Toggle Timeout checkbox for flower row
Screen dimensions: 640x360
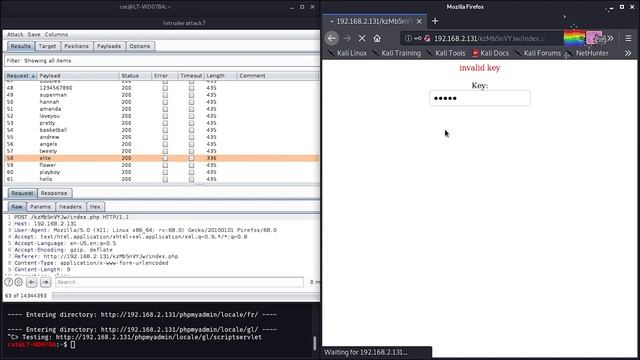click(x=191, y=165)
